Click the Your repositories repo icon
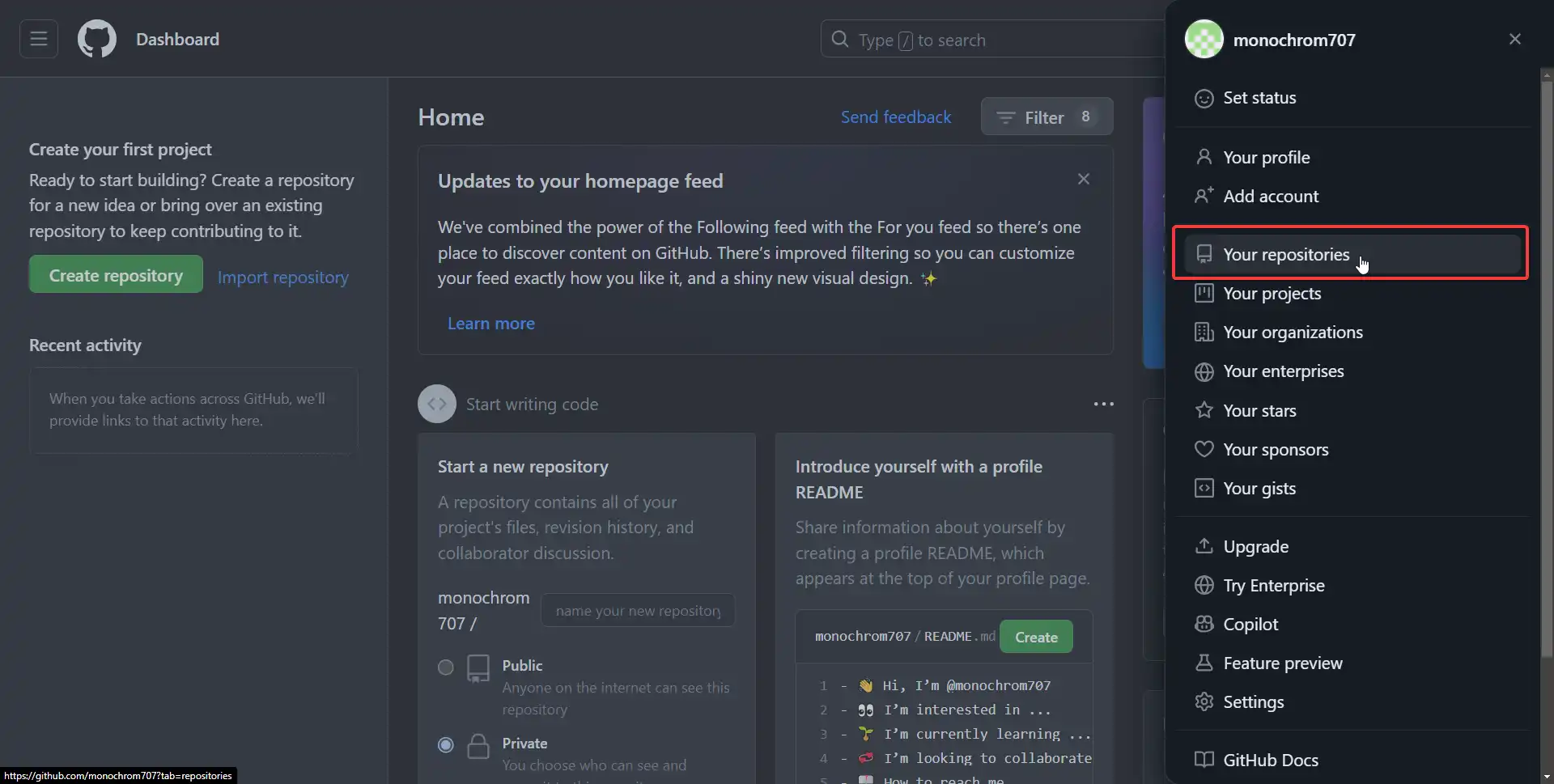This screenshot has width=1554, height=784. [1204, 254]
